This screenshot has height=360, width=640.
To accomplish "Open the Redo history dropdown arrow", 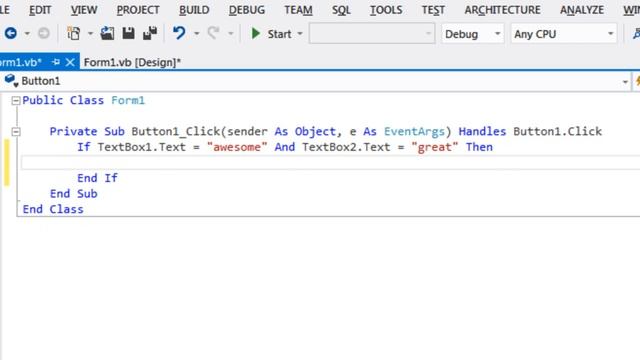I will click(x=230, y=34).
